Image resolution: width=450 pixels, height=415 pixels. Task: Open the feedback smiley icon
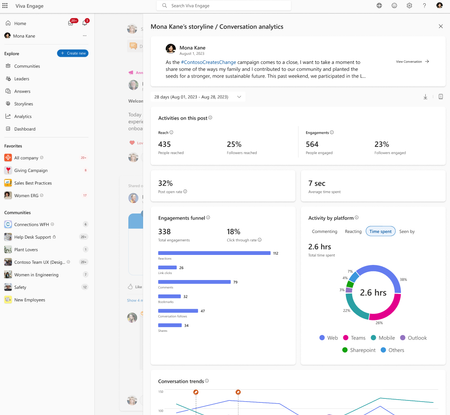pyautogui.click(x=394, y=6)
